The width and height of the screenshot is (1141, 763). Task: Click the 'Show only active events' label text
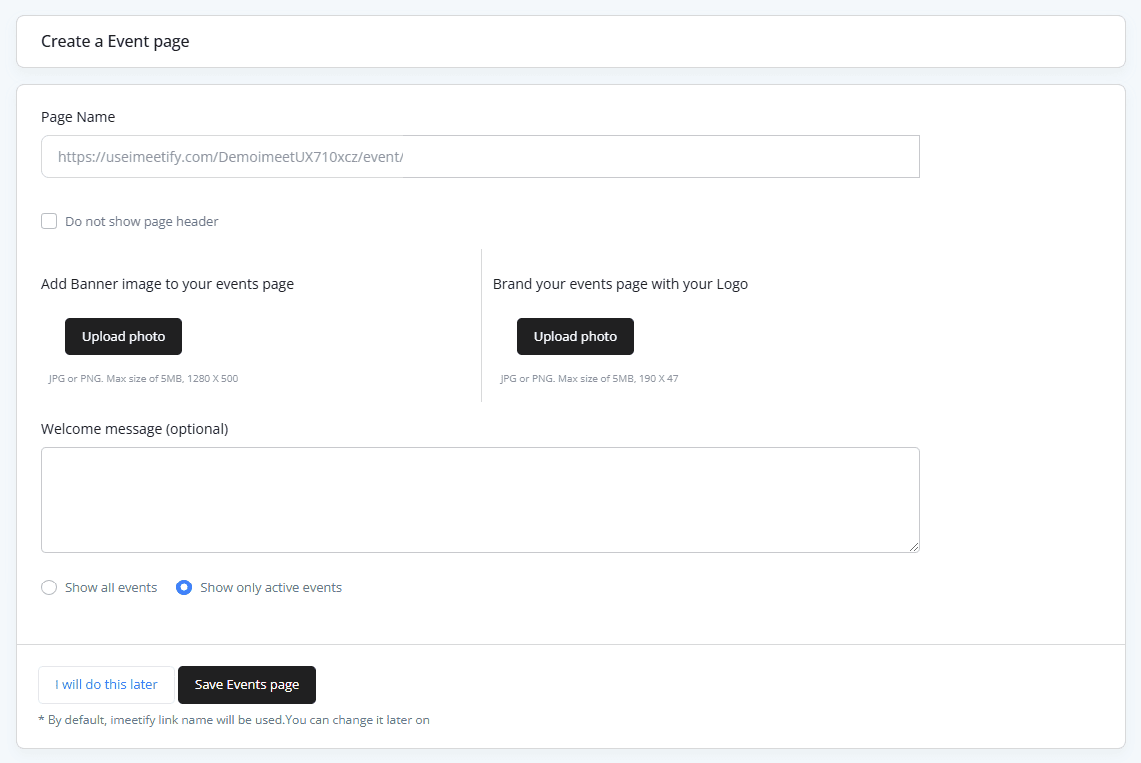click(x=271, y=588)
